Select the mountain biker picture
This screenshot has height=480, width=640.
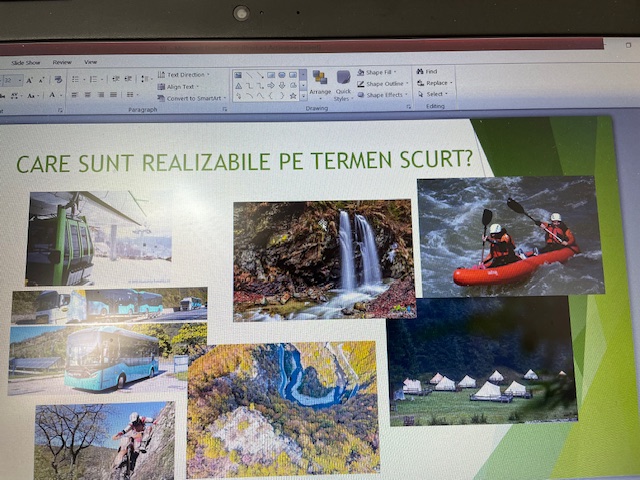pyautogui.click(x=104, y=441)
